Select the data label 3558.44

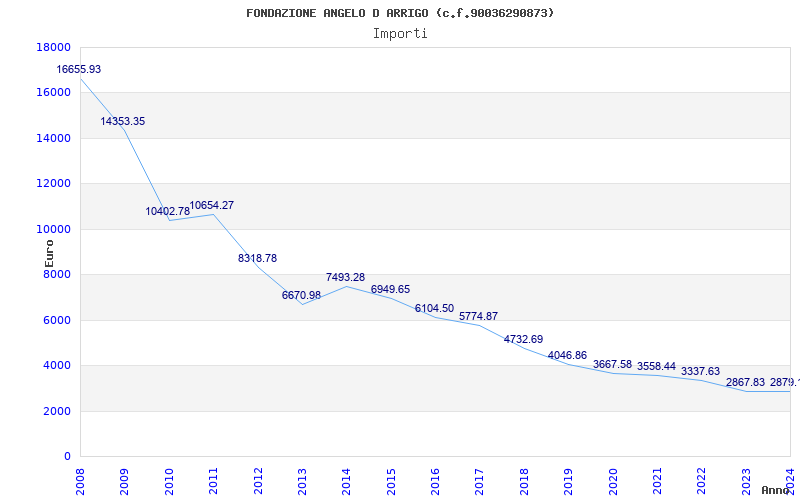[656, 366]
